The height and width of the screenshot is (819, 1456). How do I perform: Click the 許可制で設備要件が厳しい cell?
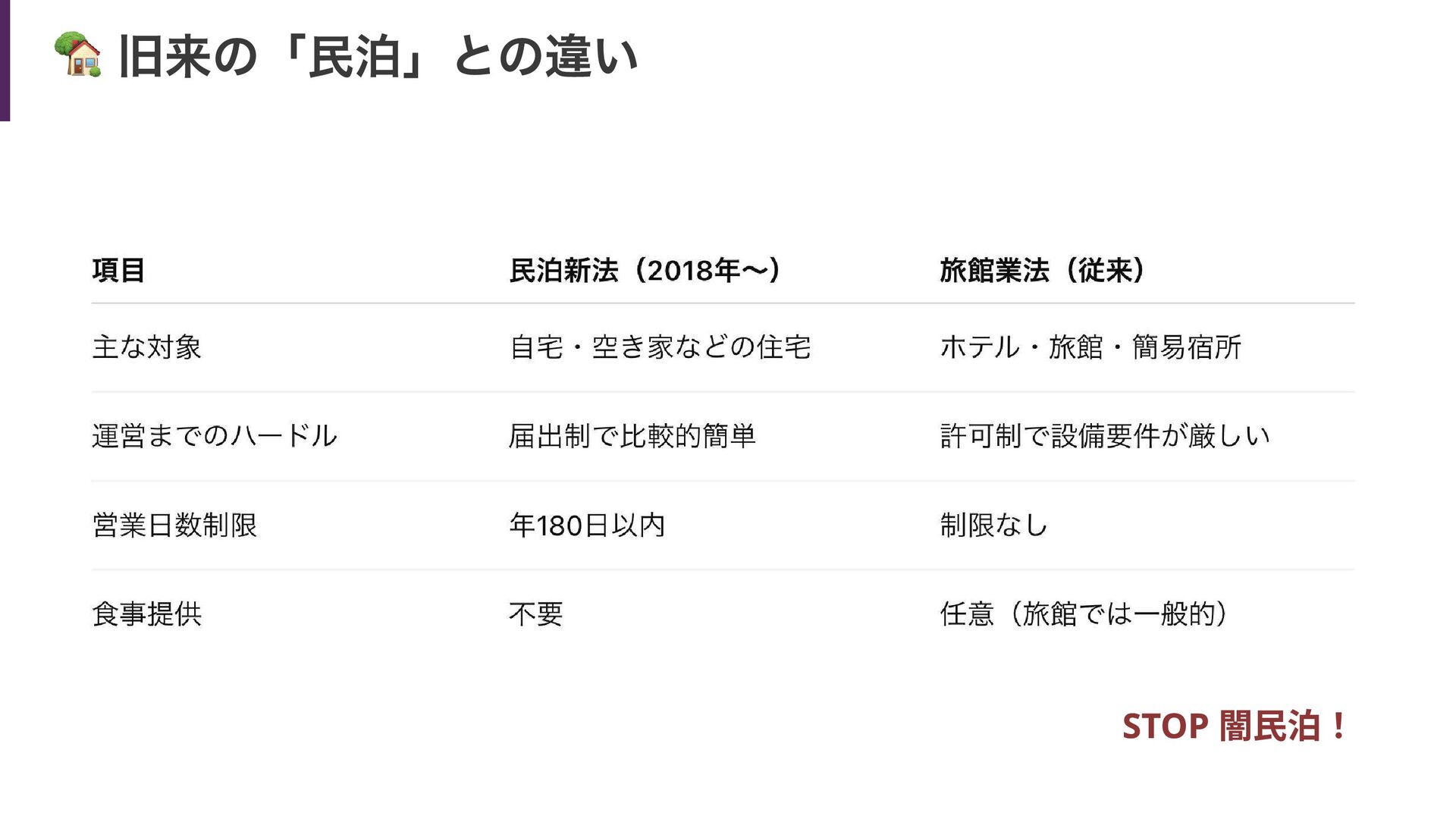click(x=1104, y=436)
